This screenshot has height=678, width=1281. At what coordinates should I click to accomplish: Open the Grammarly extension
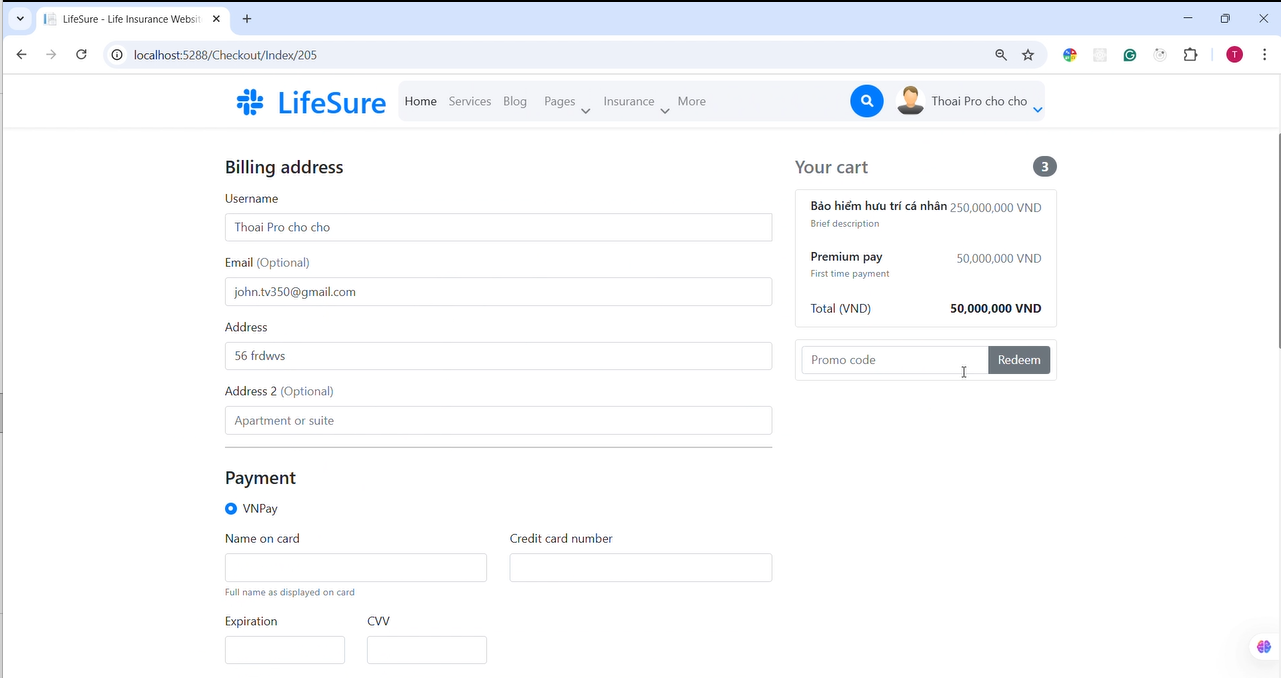1130,55
